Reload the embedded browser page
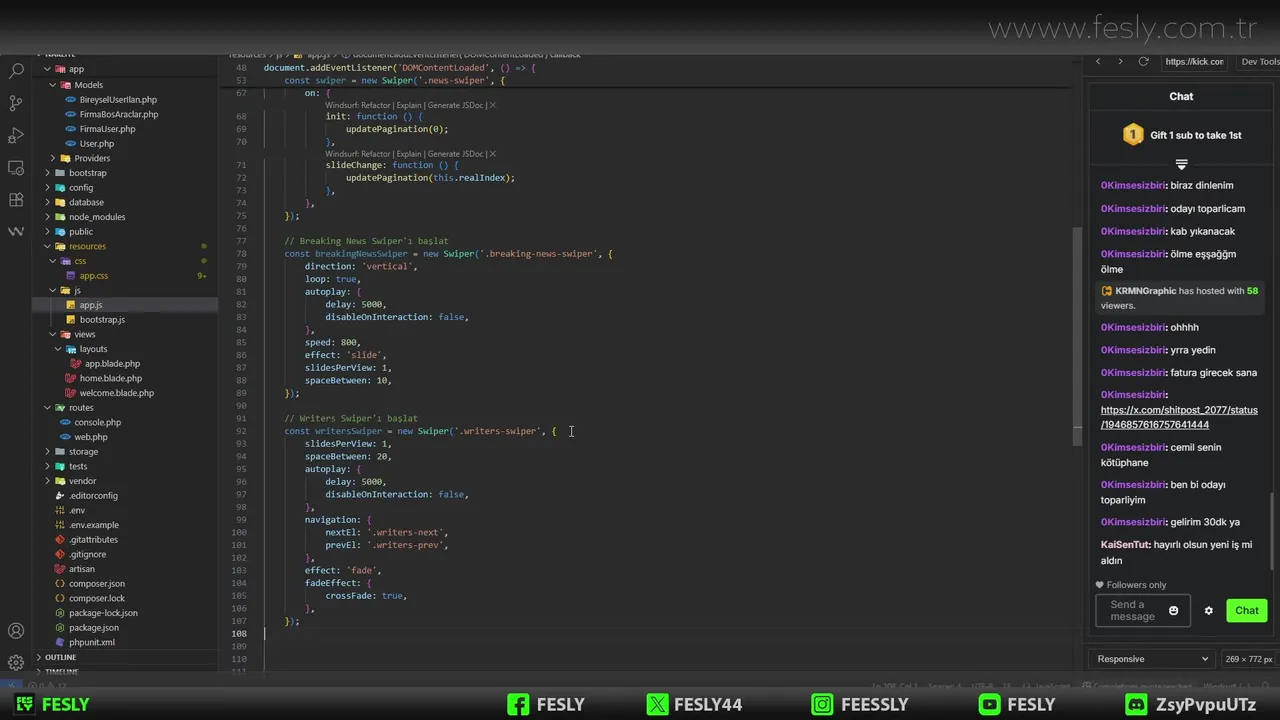Screen dimensions: 1280x720 tap(1143, 62)
